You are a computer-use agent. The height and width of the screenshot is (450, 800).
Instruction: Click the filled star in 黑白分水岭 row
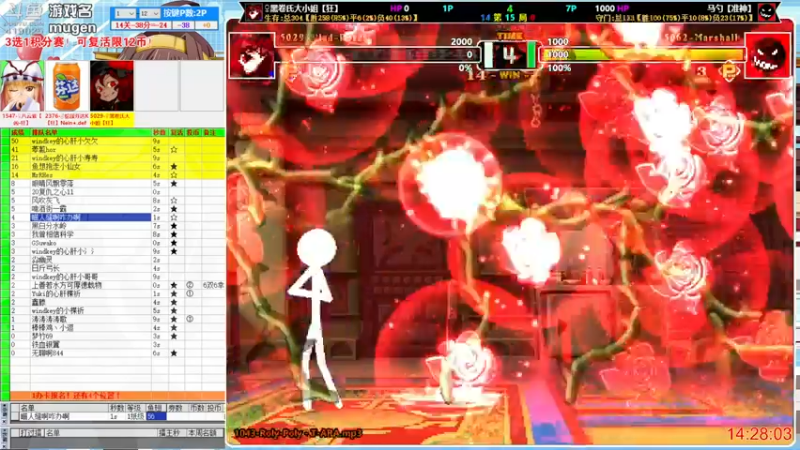[174, 226]
